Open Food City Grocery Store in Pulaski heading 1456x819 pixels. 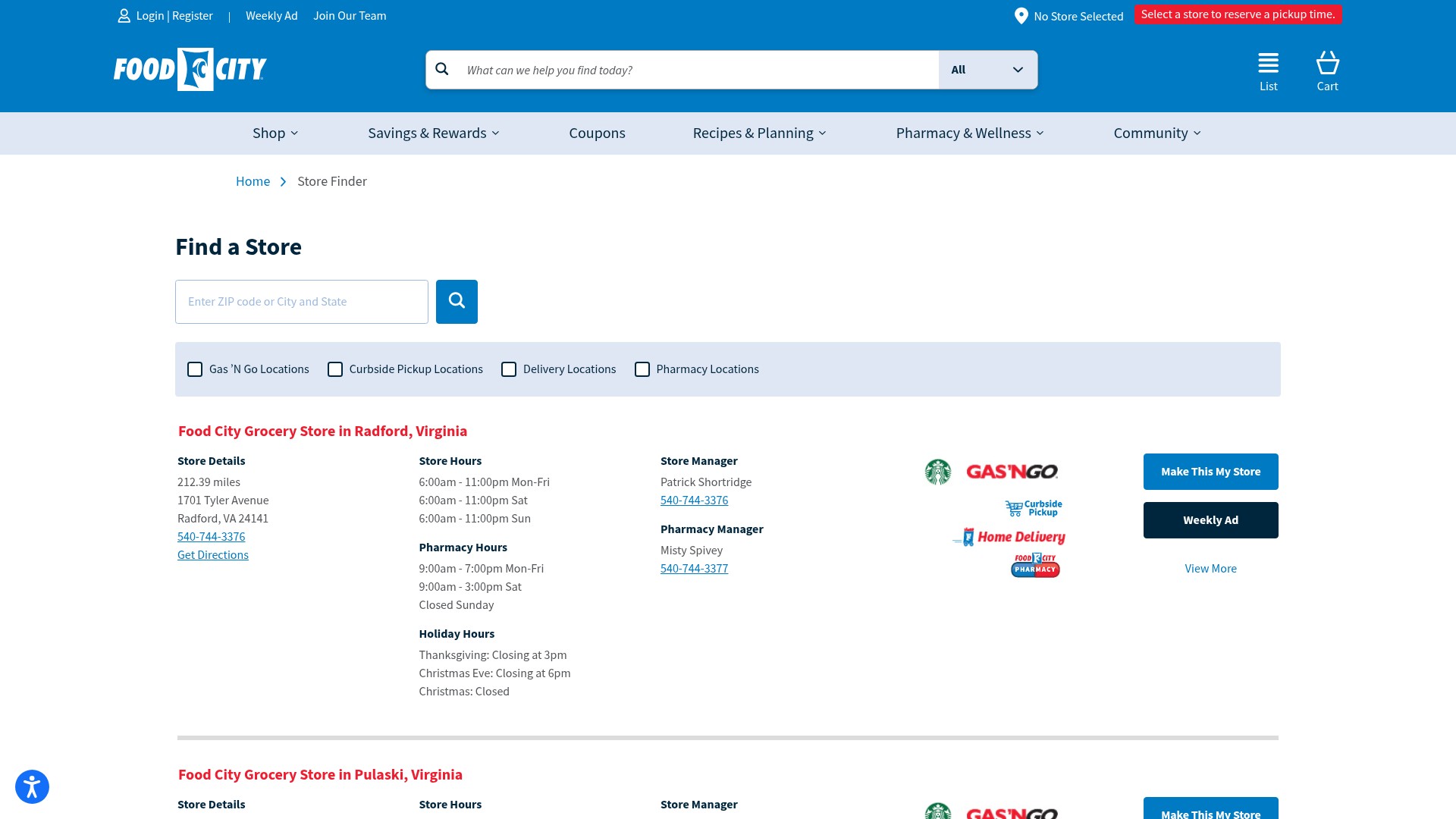tap(320, 775)
